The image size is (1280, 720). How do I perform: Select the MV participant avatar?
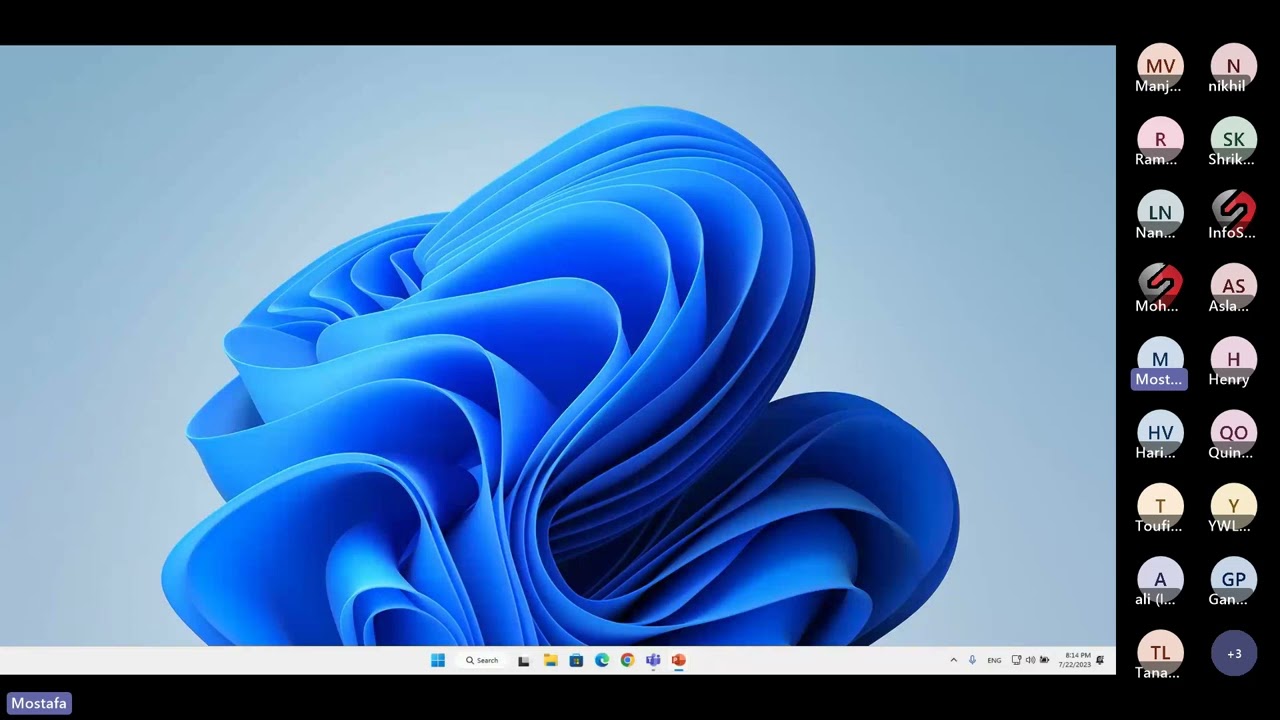click(1160, 66)
